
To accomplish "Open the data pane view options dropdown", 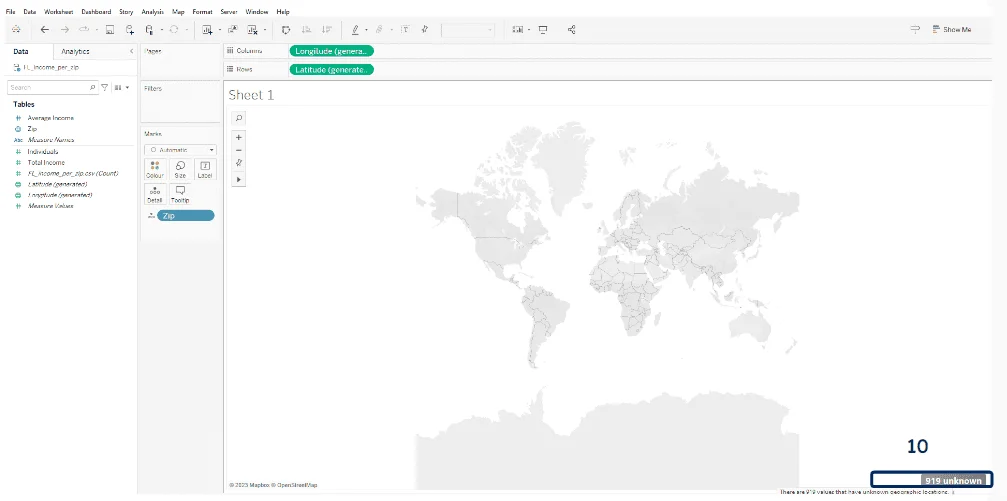I will [x=122, y=88].
